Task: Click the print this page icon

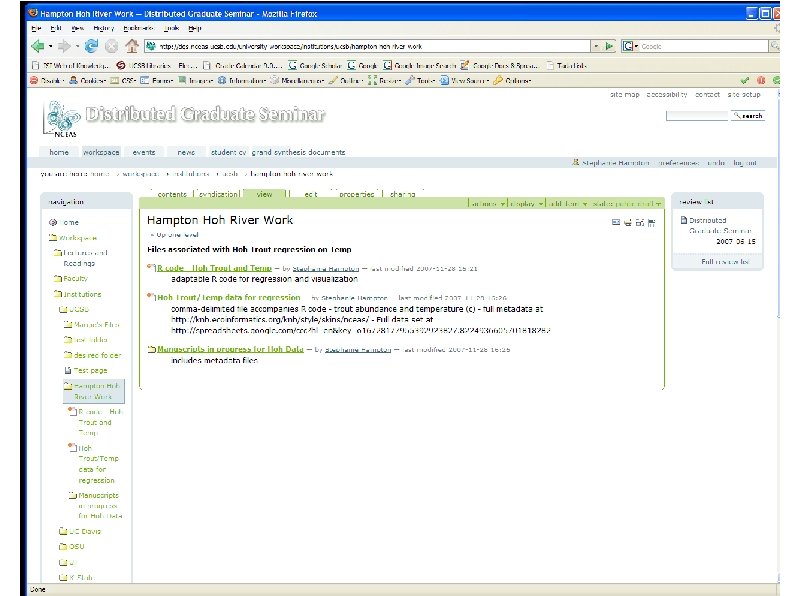Action: tap(628, 222)
